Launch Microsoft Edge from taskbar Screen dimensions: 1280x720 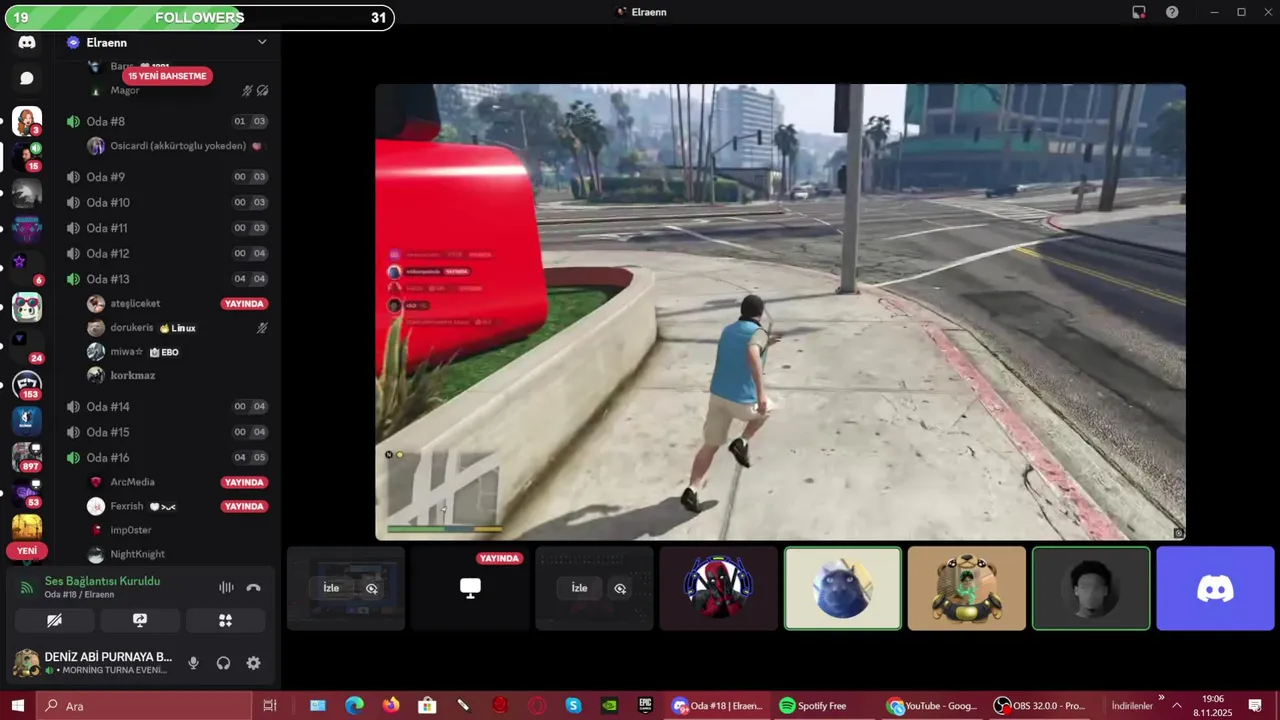point(354,706)
